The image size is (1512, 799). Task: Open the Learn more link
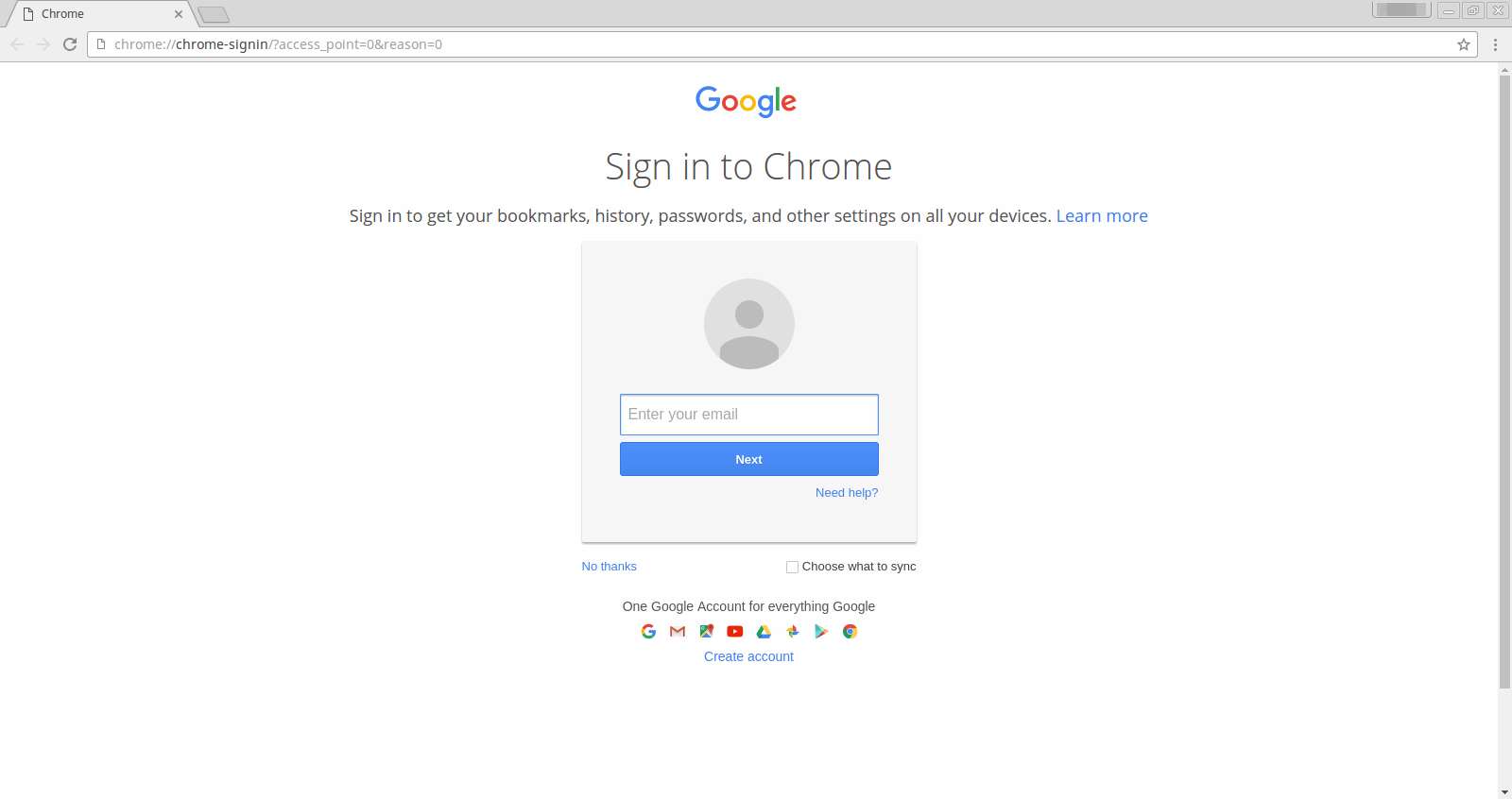1102,215
